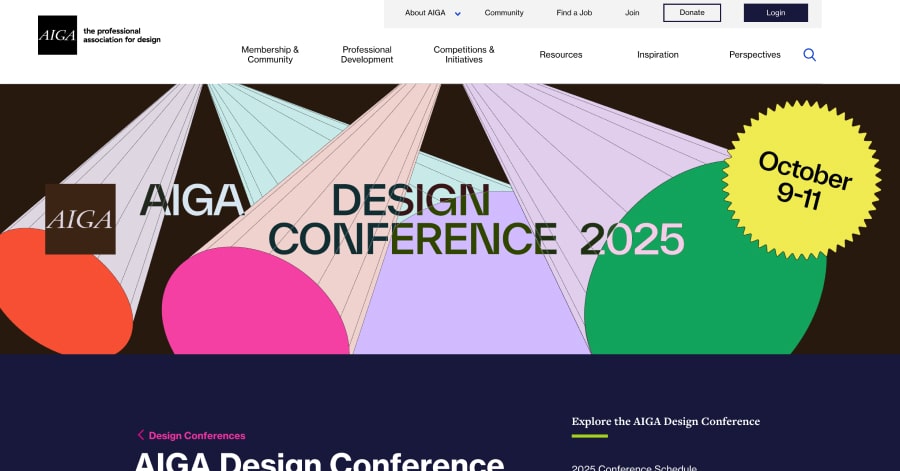Image resolution: width=900 pixels, height=471 pixels.
Task: Click the pink back chevron beside Design Conferences
Action: [141, 435]
